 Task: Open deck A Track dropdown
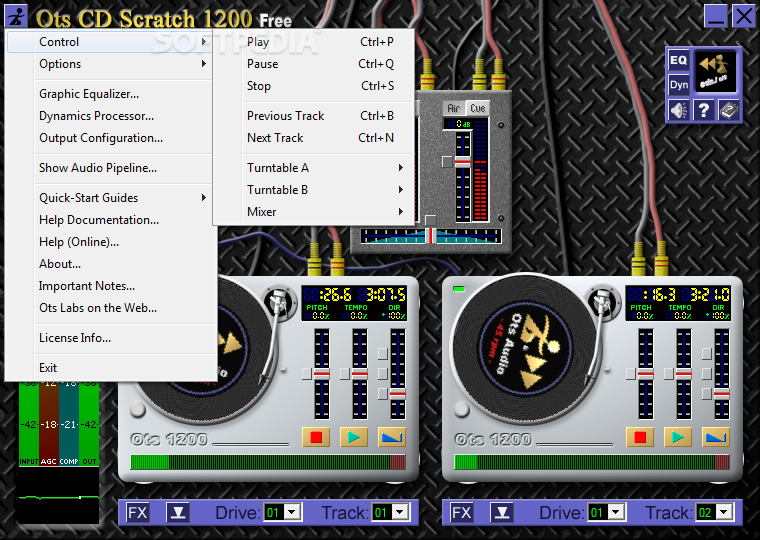(x=400, y=512)
